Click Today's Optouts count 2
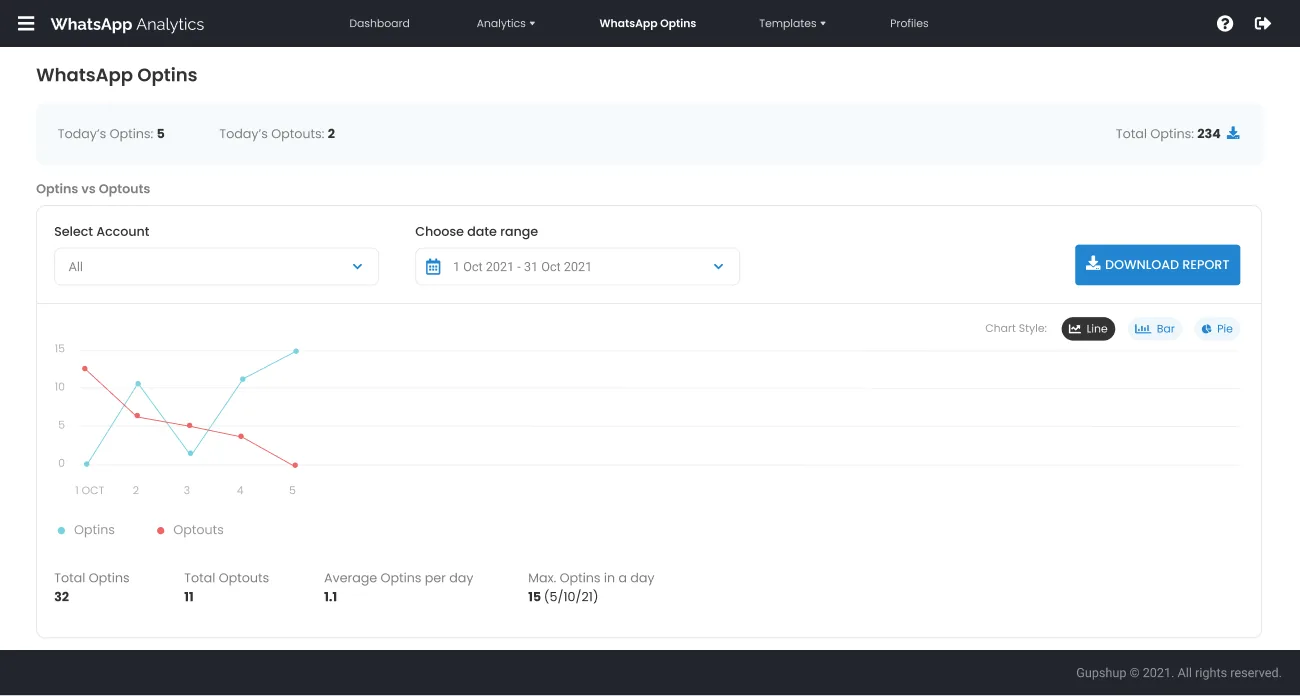Viewport: 1300px width, 696px height. pyautogui.click(x=331, y=133)
